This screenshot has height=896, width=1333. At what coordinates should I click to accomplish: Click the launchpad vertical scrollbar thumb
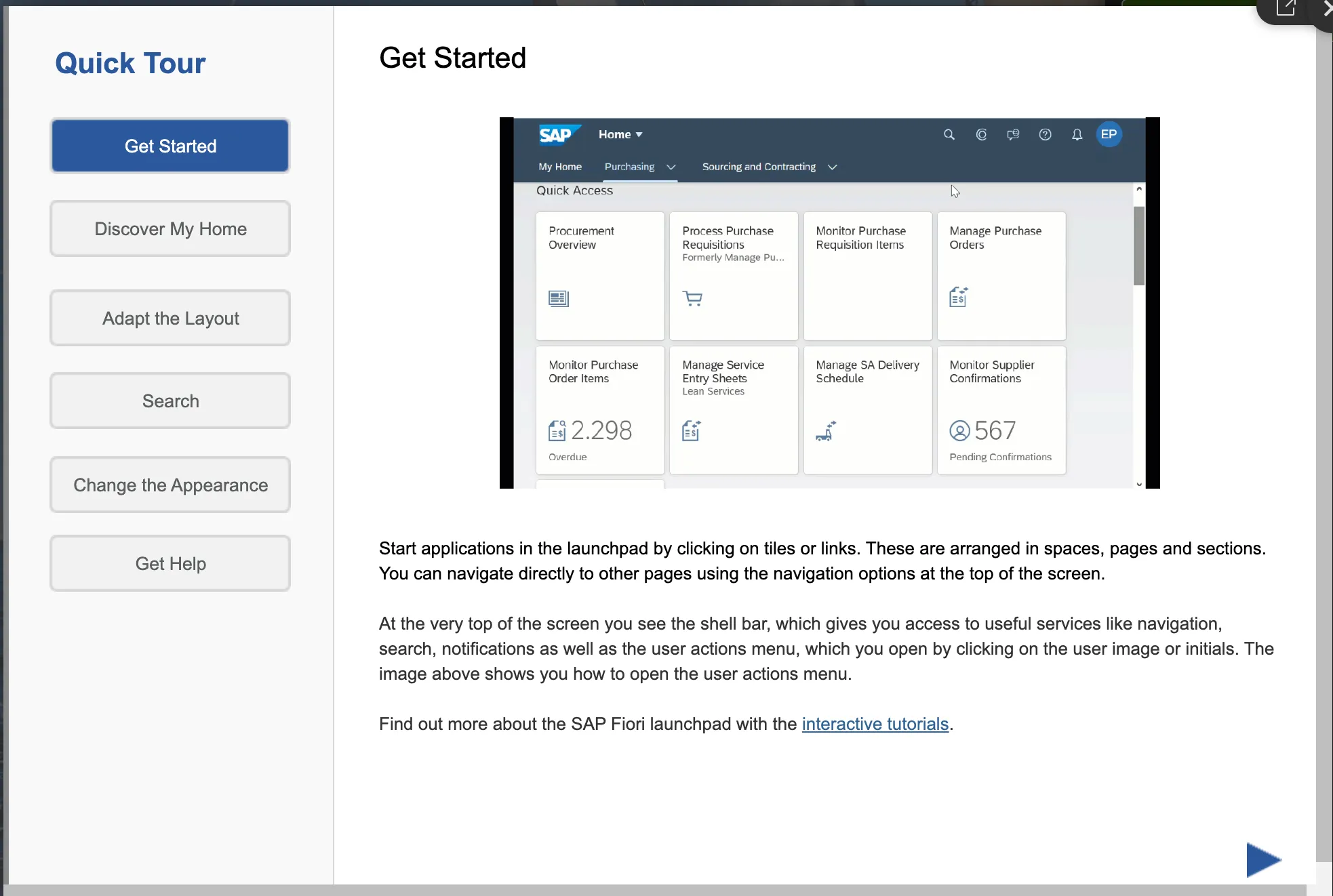1139,245
